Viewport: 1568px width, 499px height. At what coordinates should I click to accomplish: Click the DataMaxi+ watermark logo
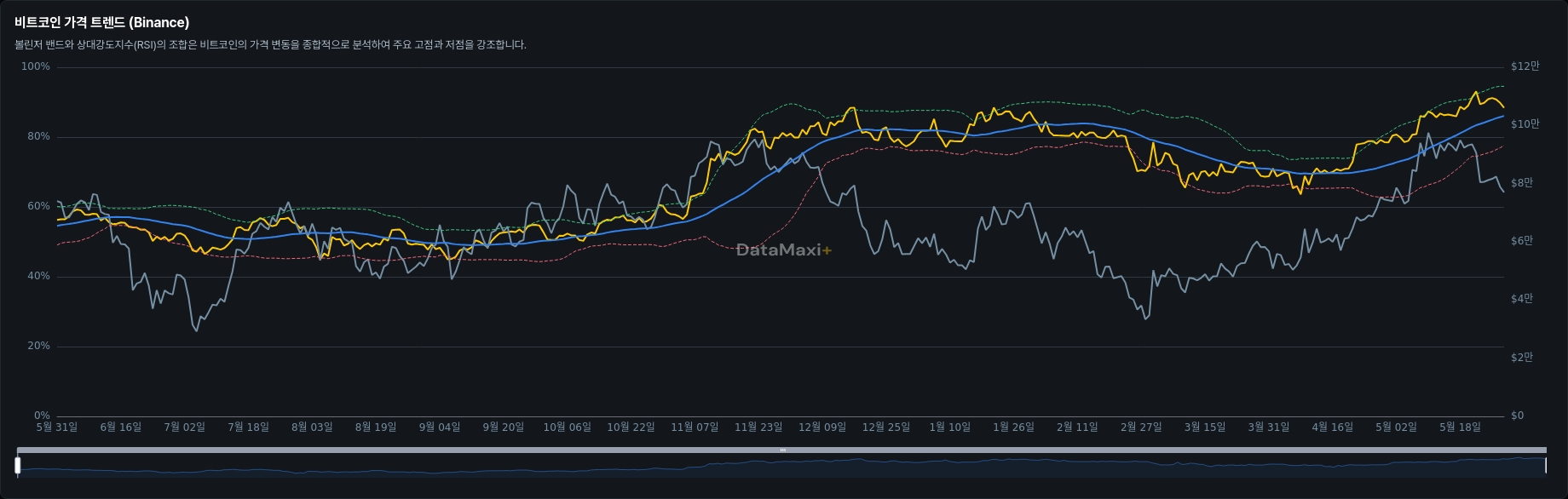point(783,249)
